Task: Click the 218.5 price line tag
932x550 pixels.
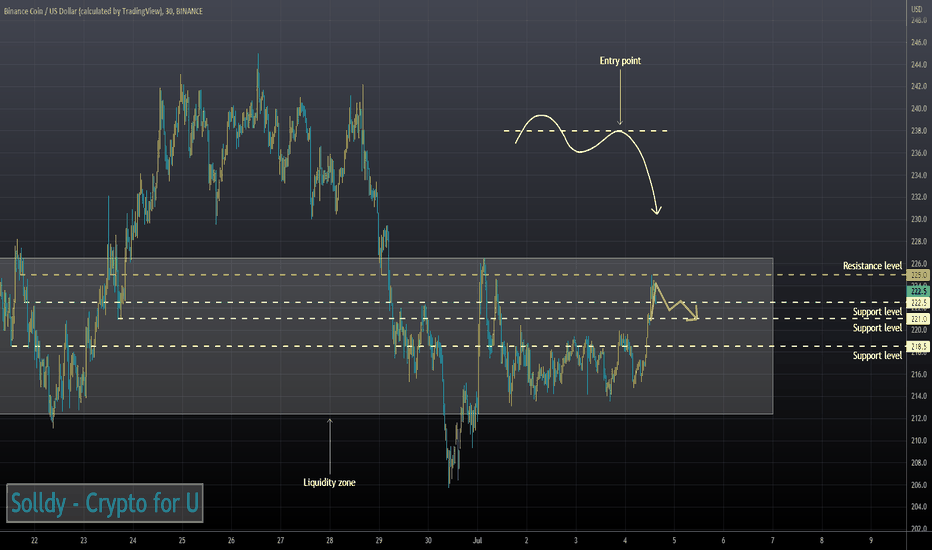Action: click(x=919, y=346)
